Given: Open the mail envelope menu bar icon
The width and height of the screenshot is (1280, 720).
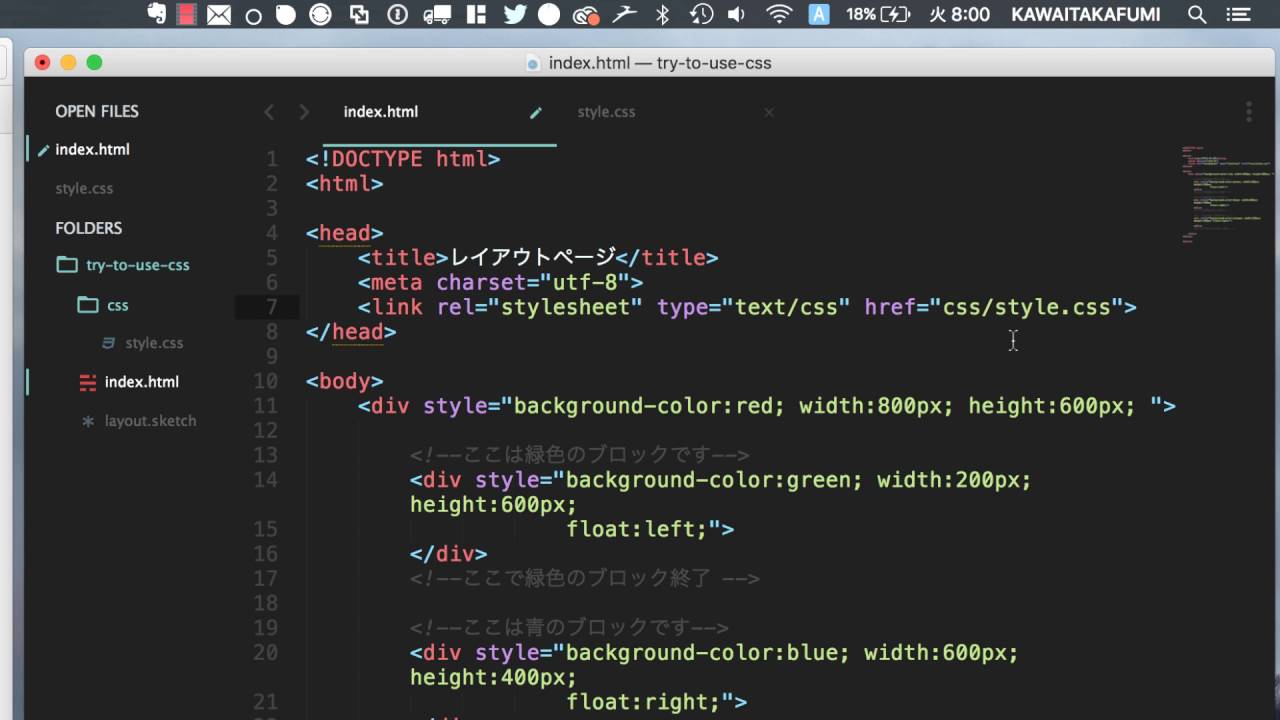Looking at the screenshot, I should point(219,15).
